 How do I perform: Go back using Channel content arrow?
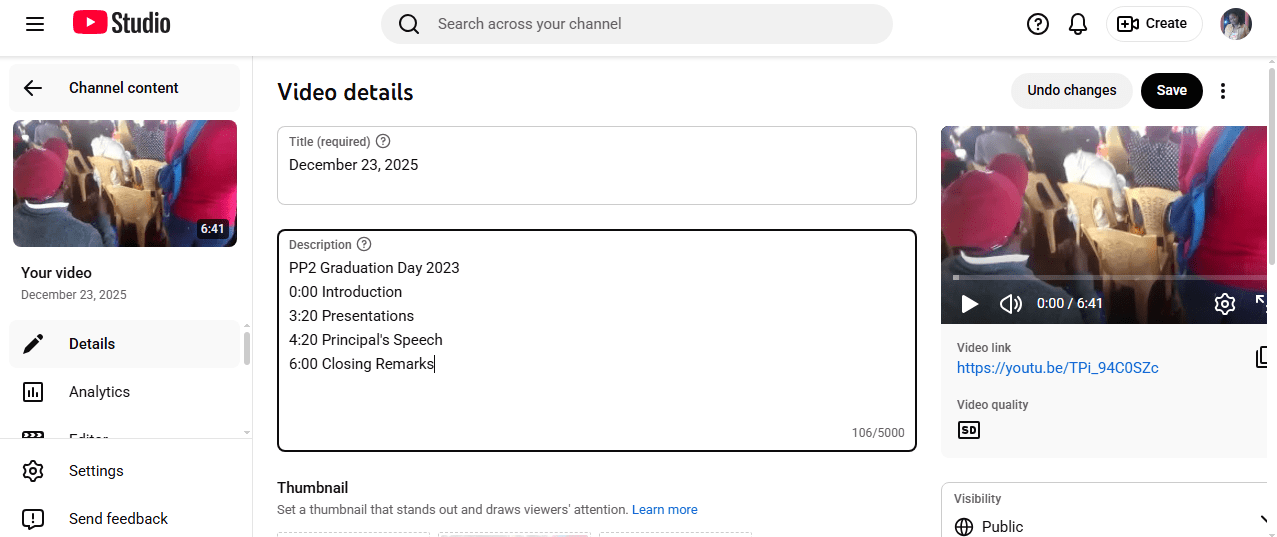point(33,88)
